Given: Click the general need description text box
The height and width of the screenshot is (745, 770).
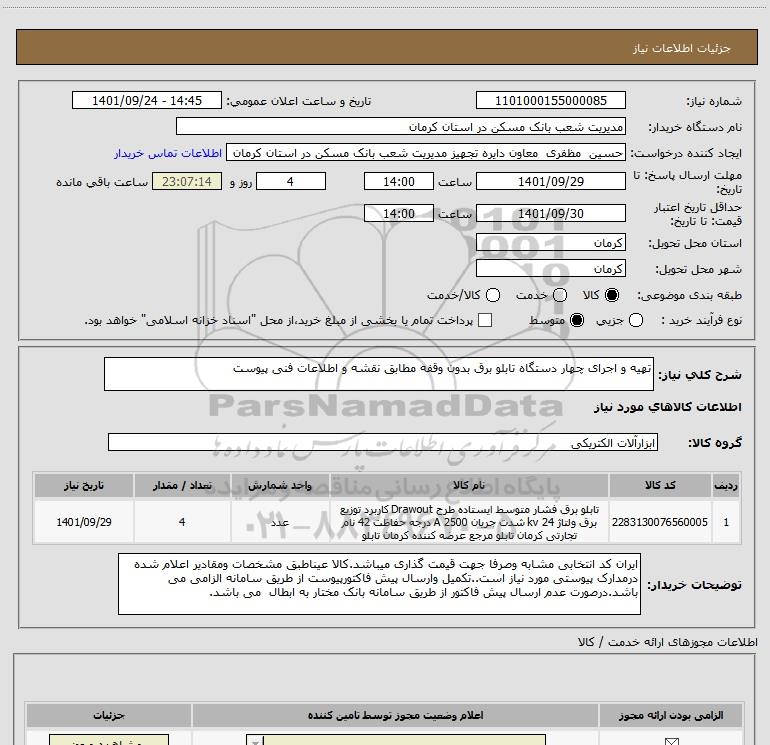Looking at the screenshot, I should point(379,374).
